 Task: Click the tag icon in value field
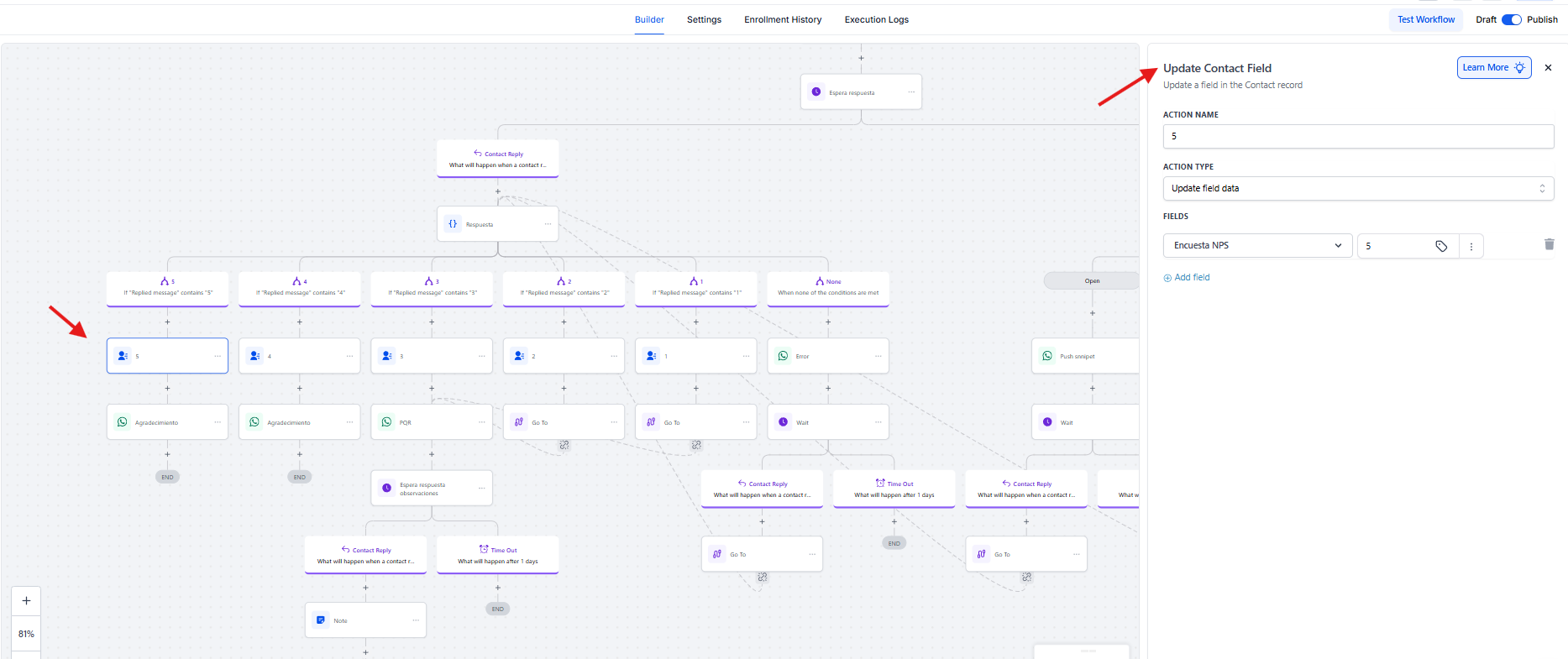click(x=1440, y=246)
